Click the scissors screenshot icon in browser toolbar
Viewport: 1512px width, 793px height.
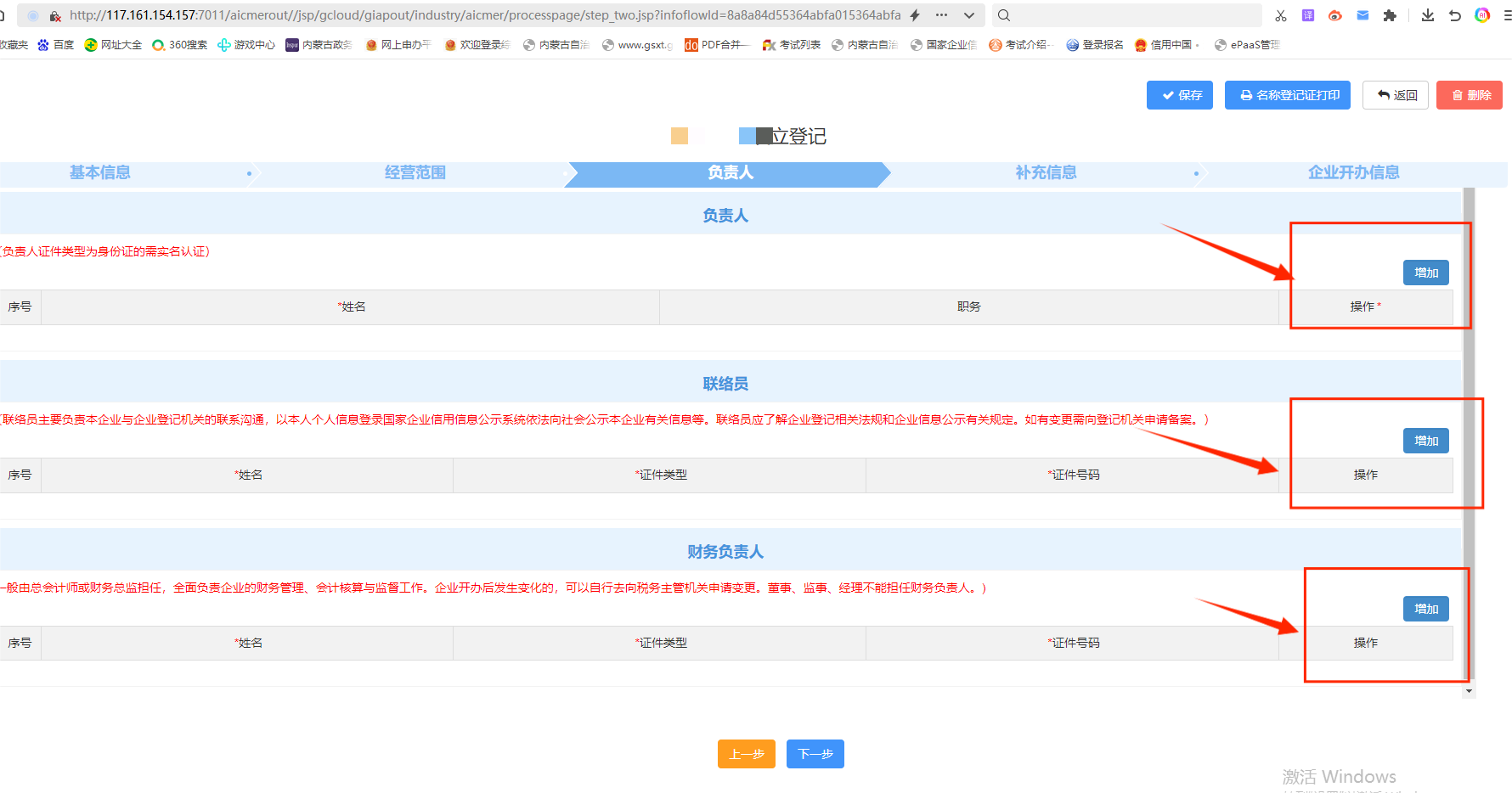(x=1281, y=15)
